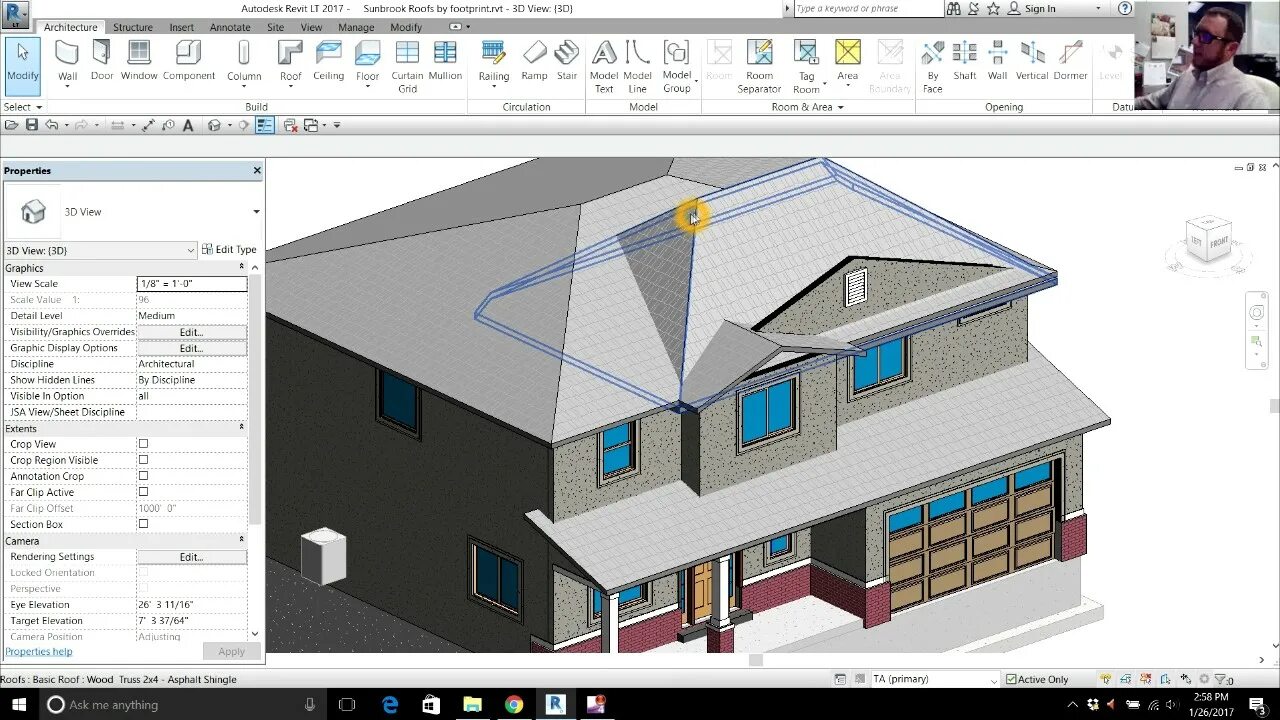
Task: Select the Stair tool
Action: tap(567, 60)
